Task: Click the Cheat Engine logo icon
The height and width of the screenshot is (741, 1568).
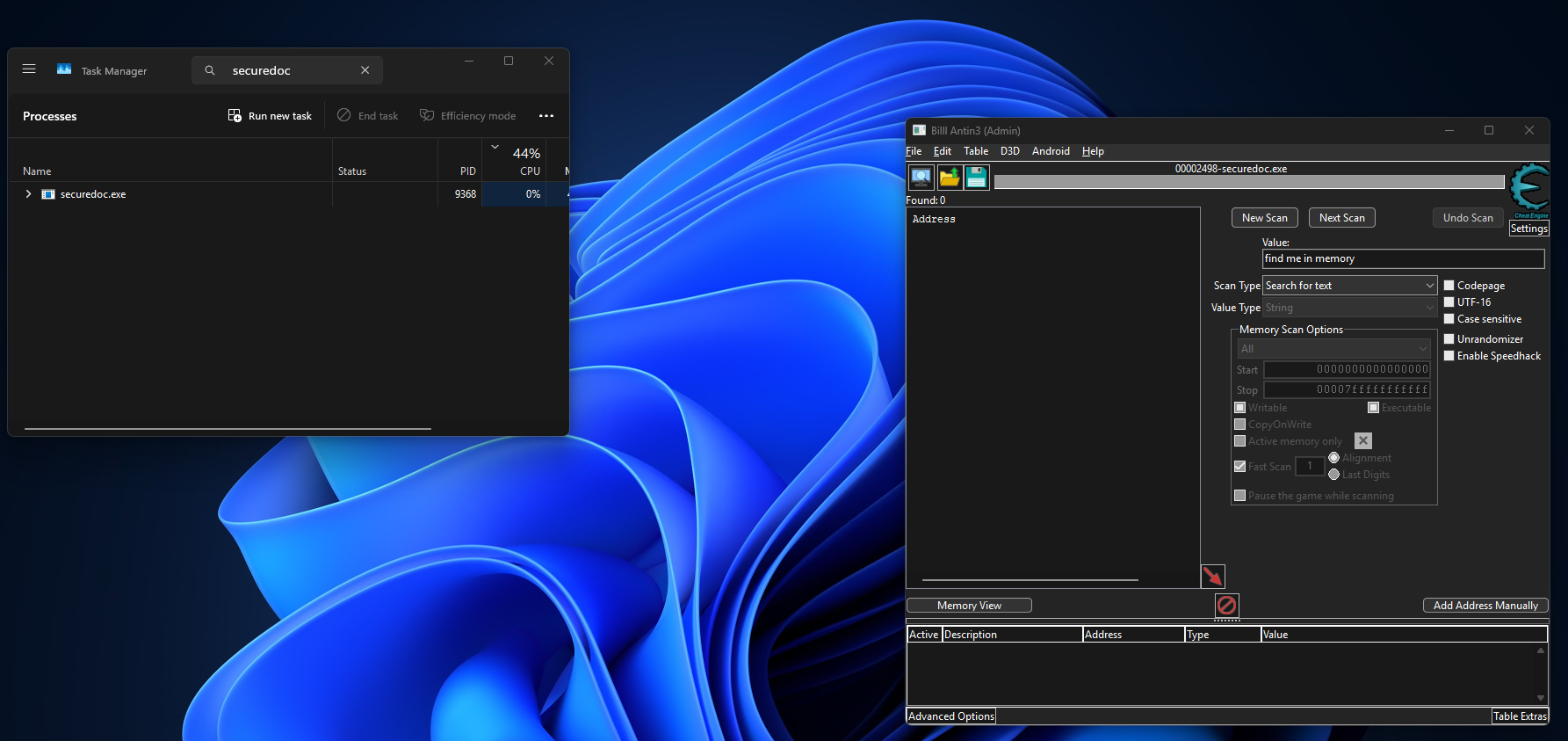Action: 1529,190
